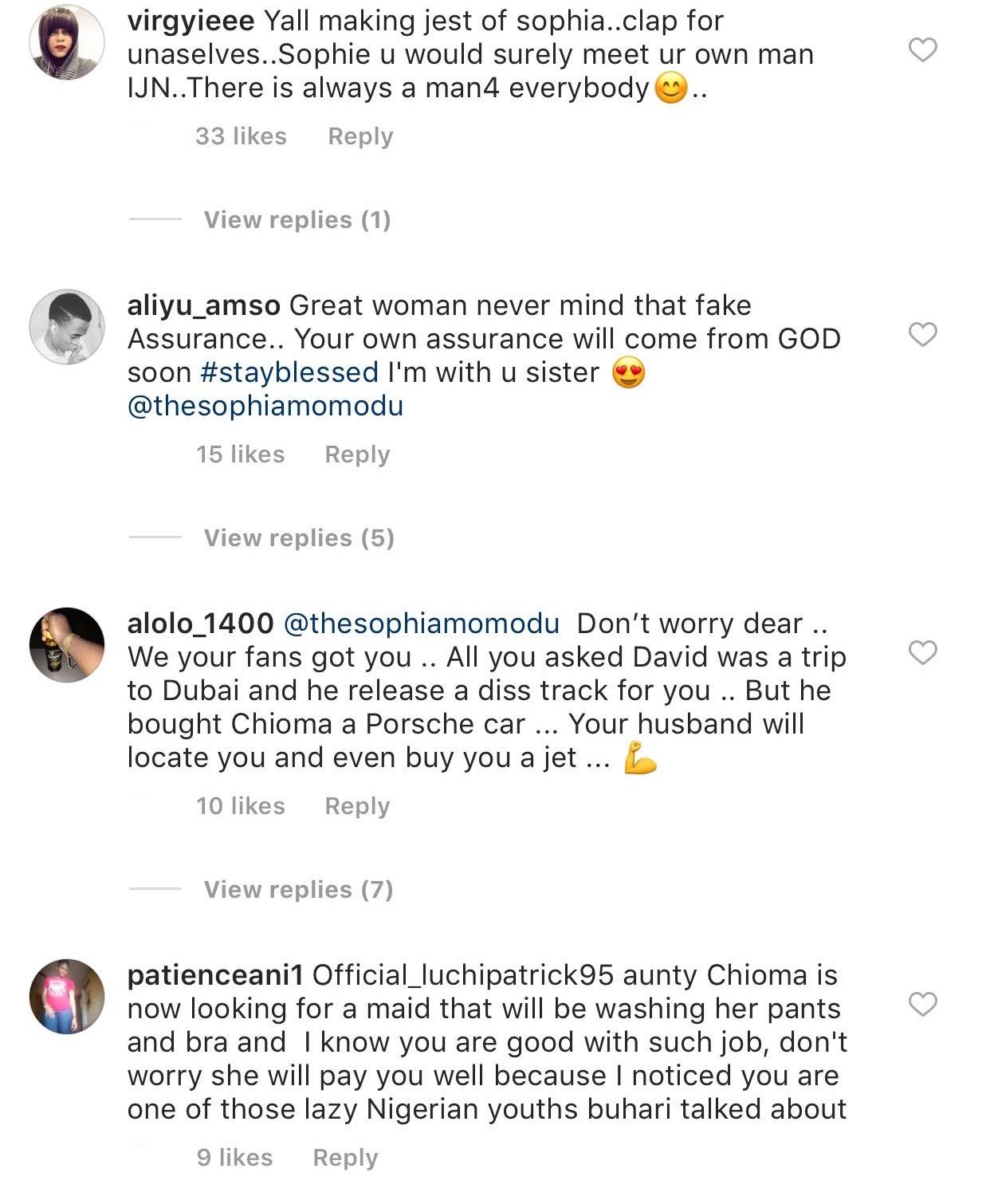
Task: Open the #stayblessed hashtag
Action: coord(289,372)
